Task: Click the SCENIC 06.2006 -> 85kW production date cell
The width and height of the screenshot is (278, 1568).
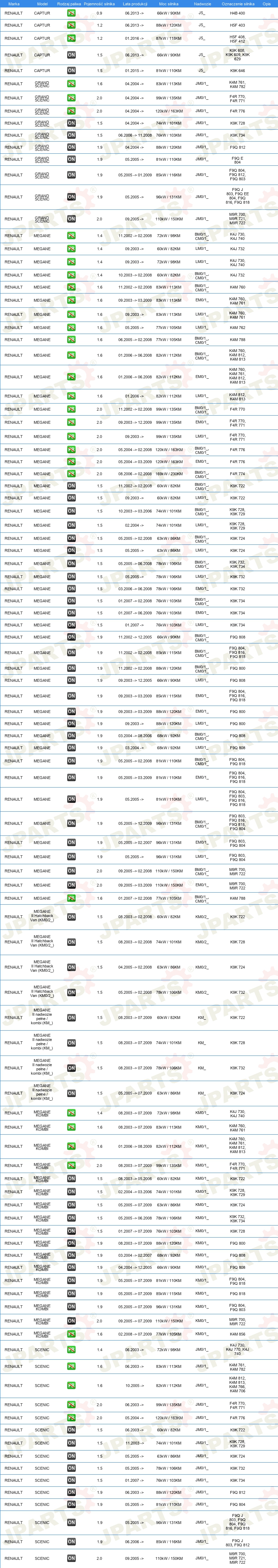Action: [x=135, y=1542]
